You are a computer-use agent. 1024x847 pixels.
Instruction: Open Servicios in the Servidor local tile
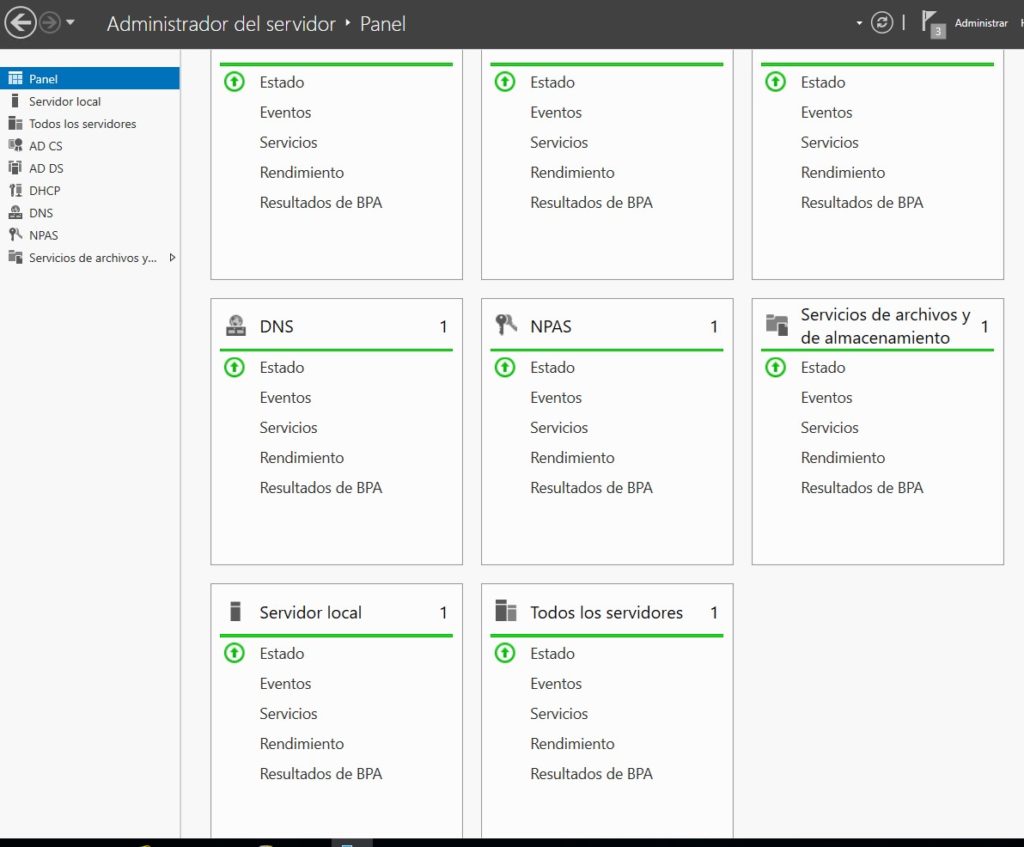coord(288,713)
